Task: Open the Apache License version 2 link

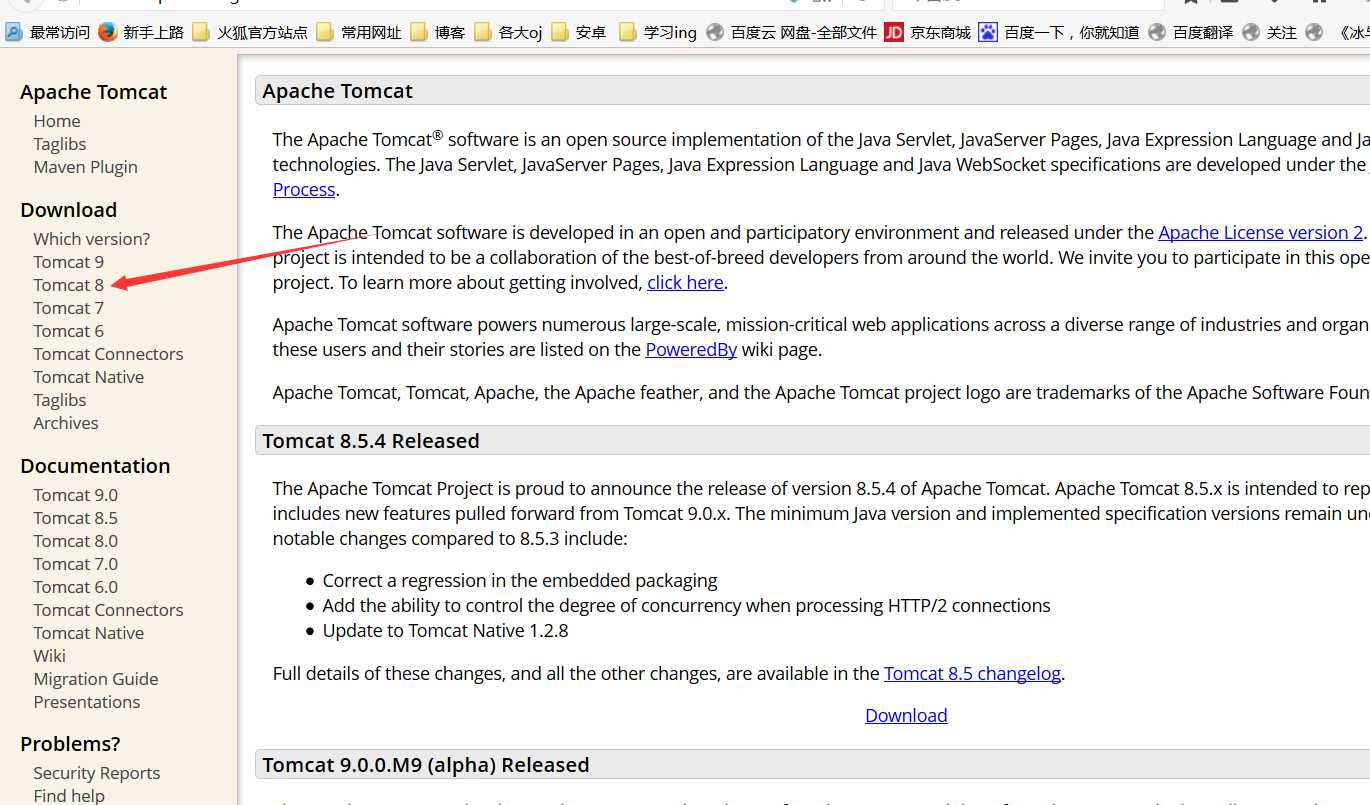Action: coord(1261,233)
